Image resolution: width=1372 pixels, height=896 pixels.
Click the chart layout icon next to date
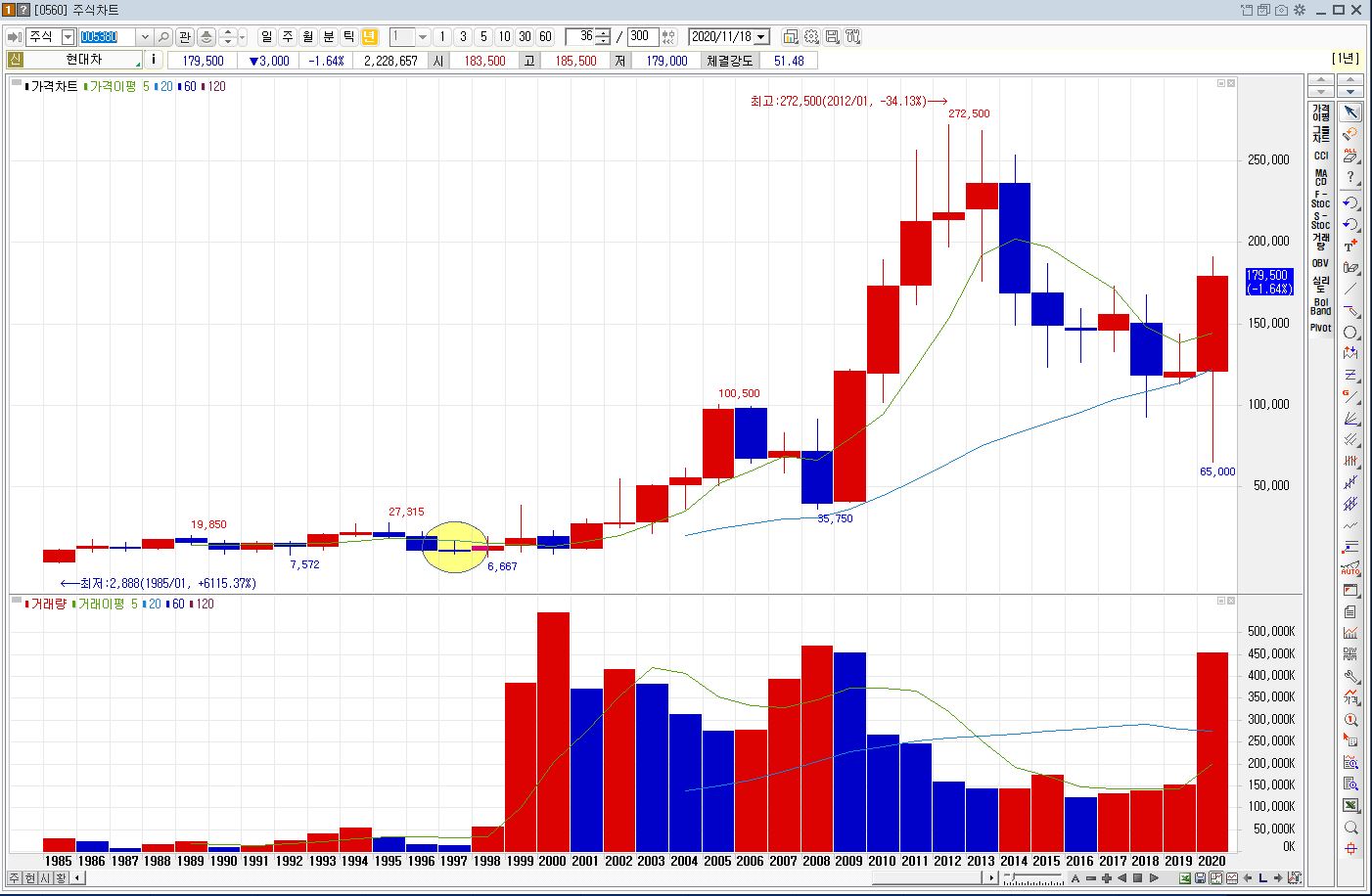click(791, 37)
